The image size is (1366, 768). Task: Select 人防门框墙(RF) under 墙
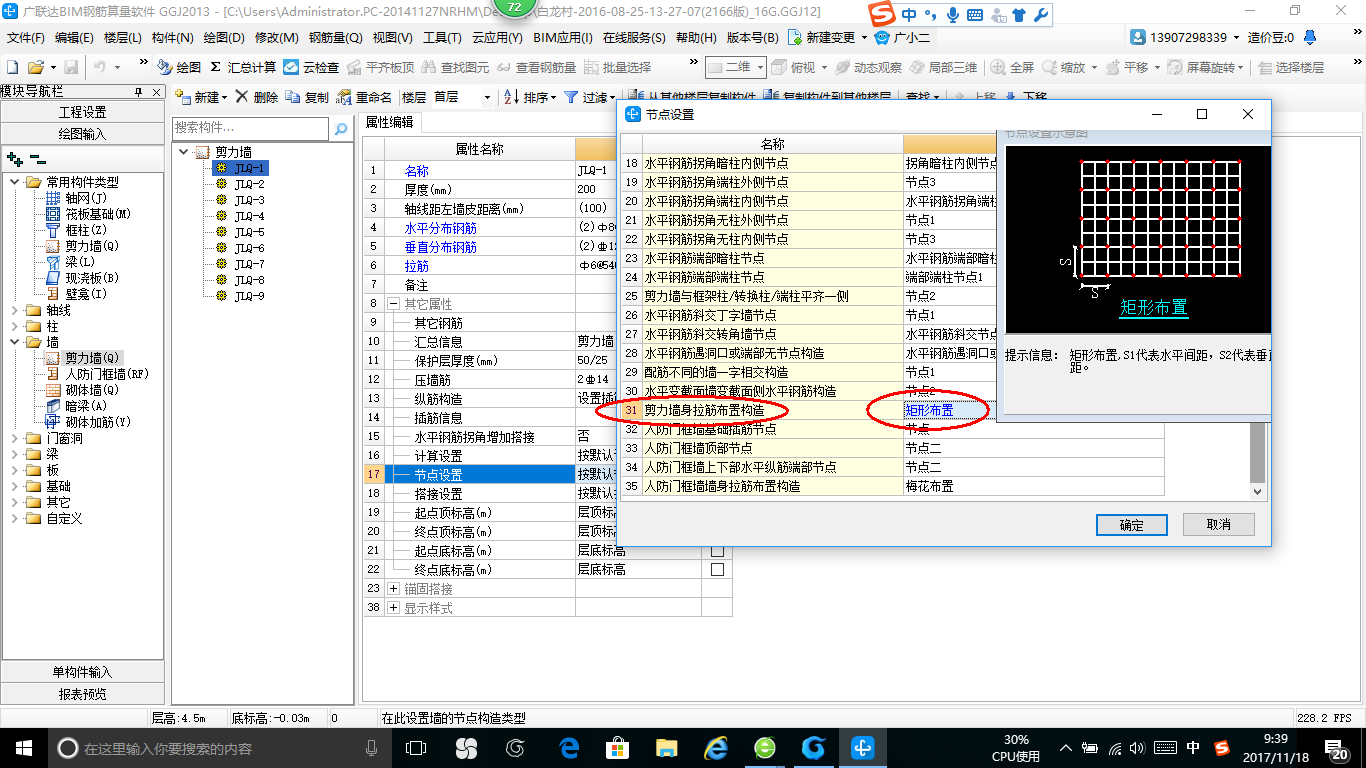(98, 374)
